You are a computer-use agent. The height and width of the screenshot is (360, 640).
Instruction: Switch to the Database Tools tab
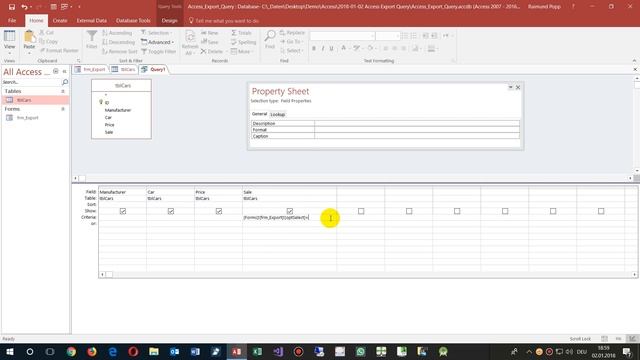pos(133,20)
